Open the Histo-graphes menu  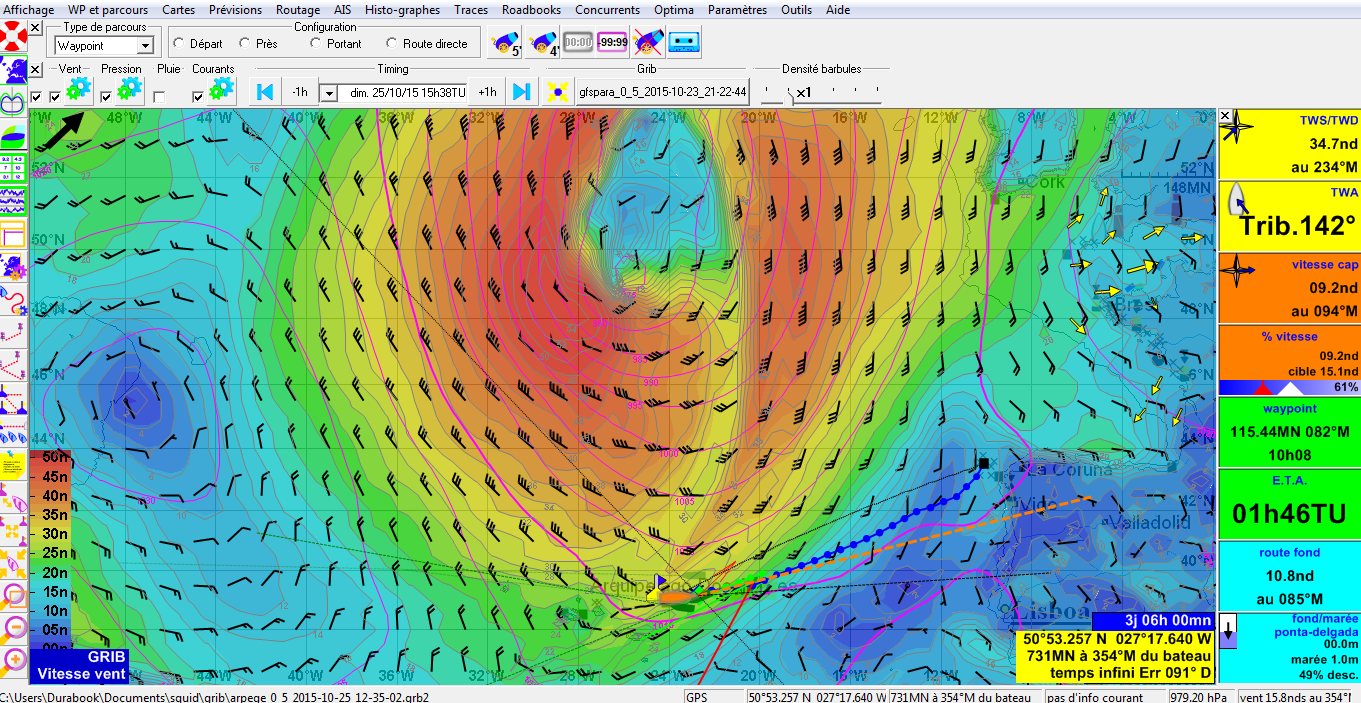pos(402,10)
